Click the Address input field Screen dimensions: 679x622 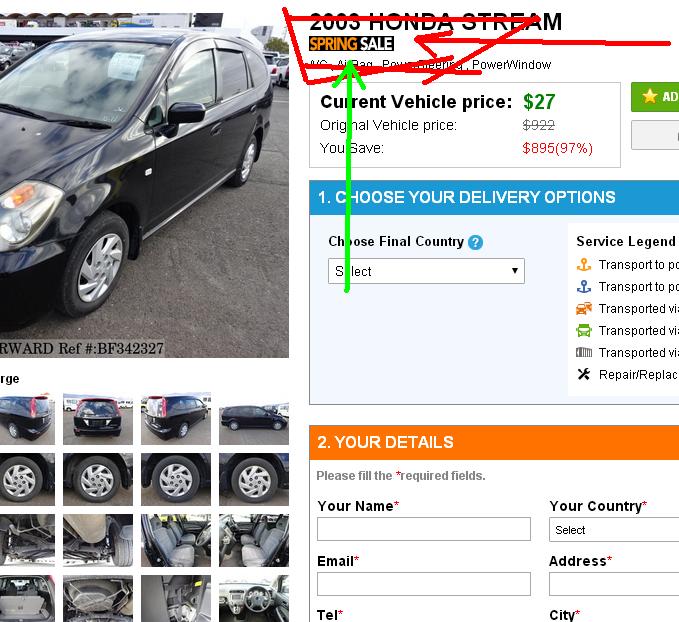coord(614,584)
